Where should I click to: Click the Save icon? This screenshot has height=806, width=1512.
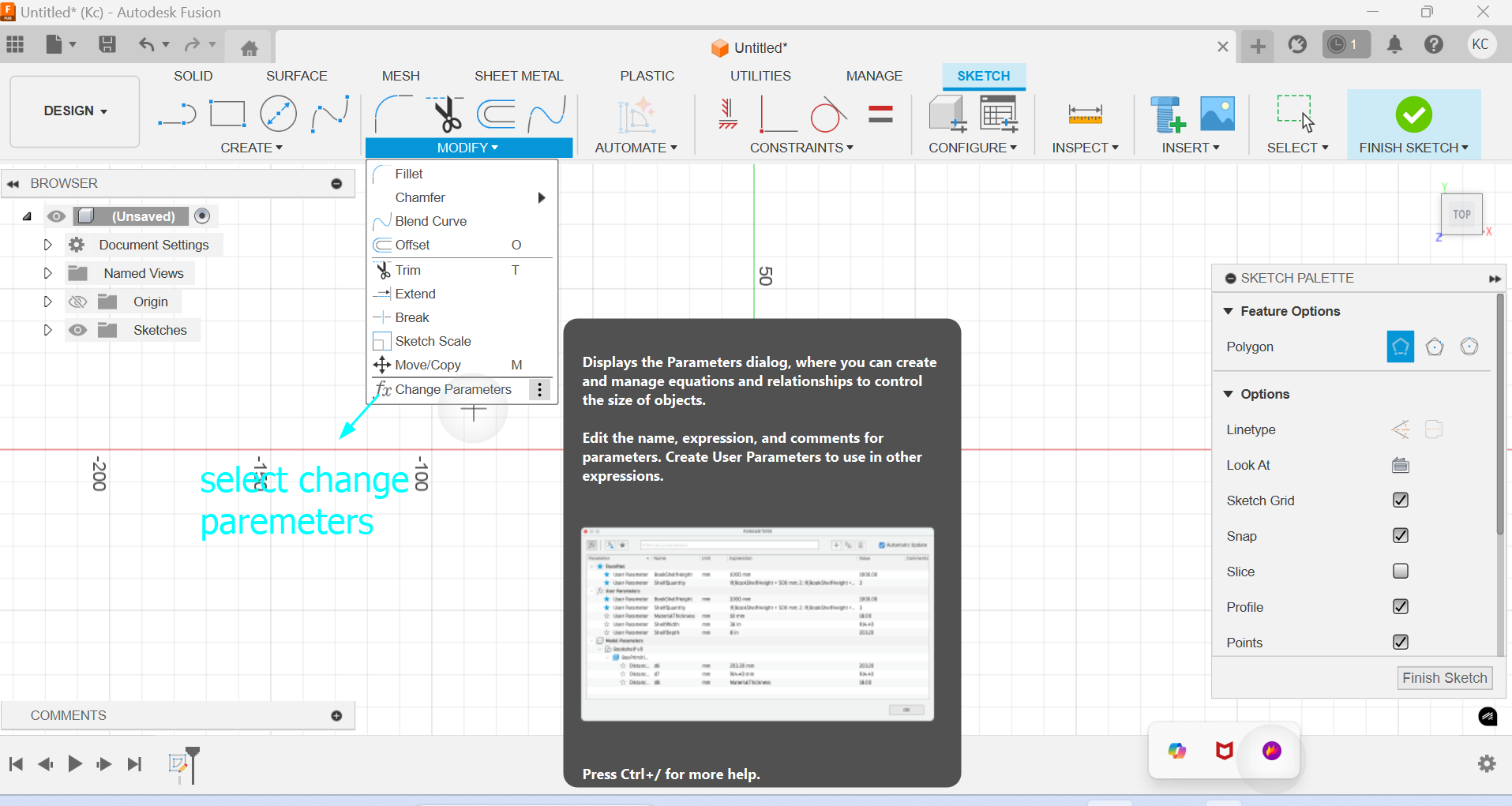tap(107, 44)
